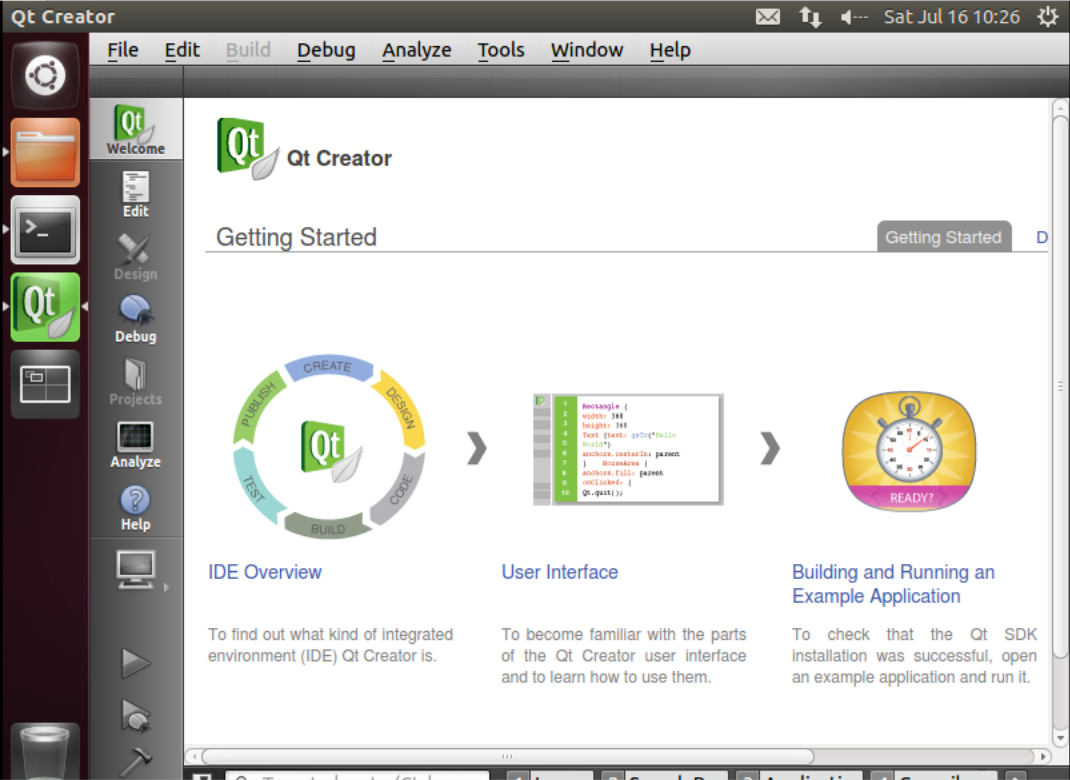Open Analyze menu

416,50
